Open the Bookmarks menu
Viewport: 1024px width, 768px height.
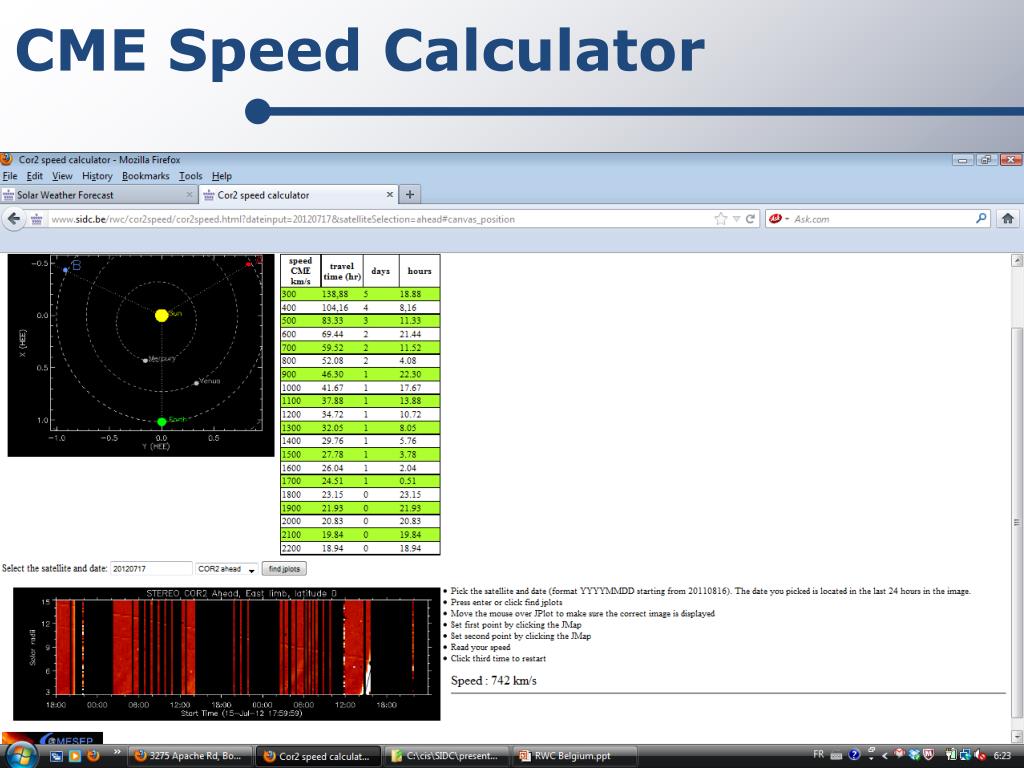coord(145,176)
